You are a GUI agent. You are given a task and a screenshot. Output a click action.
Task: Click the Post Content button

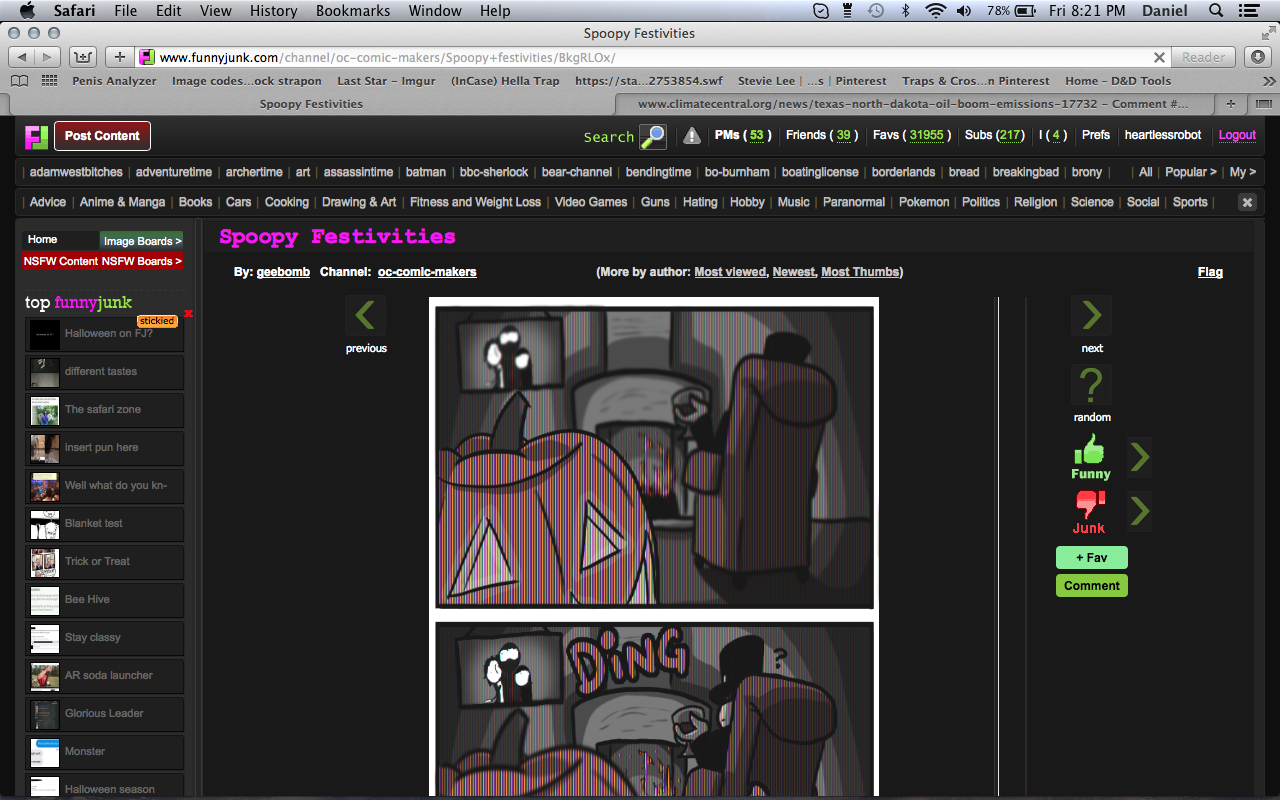pyautogui.click(x=102, y=136)
